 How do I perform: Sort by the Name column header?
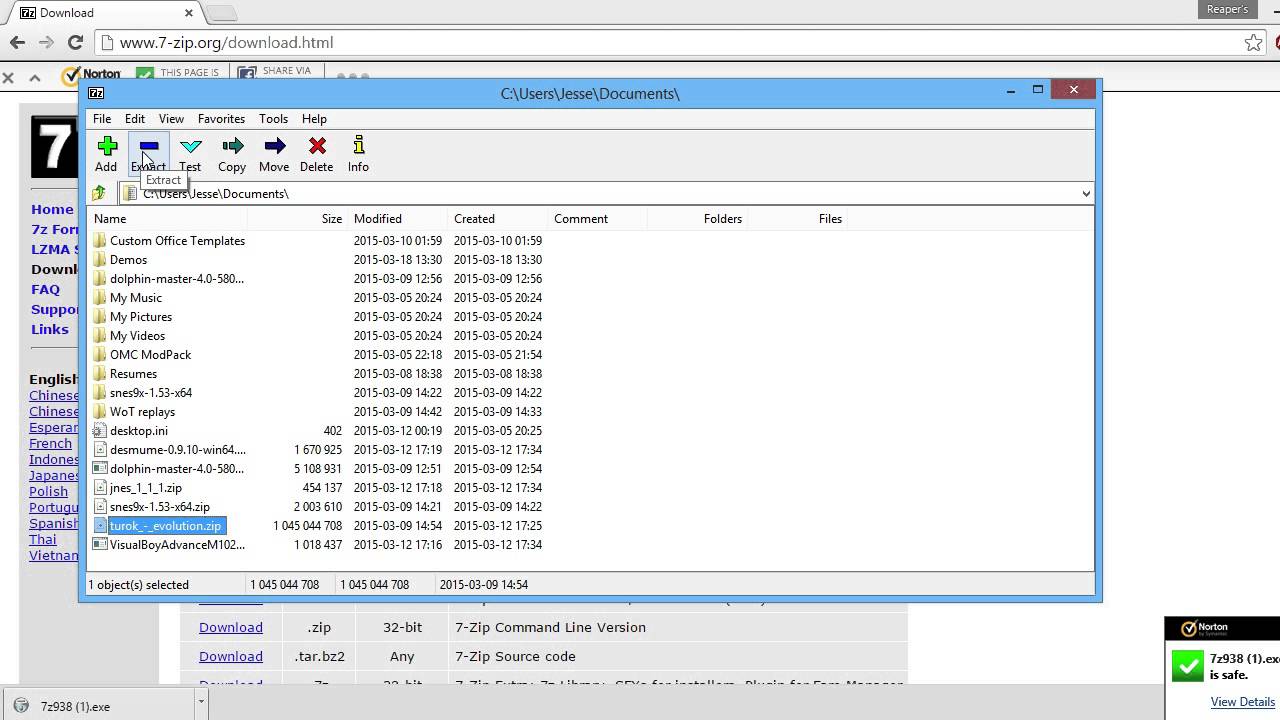coord(168,219)
